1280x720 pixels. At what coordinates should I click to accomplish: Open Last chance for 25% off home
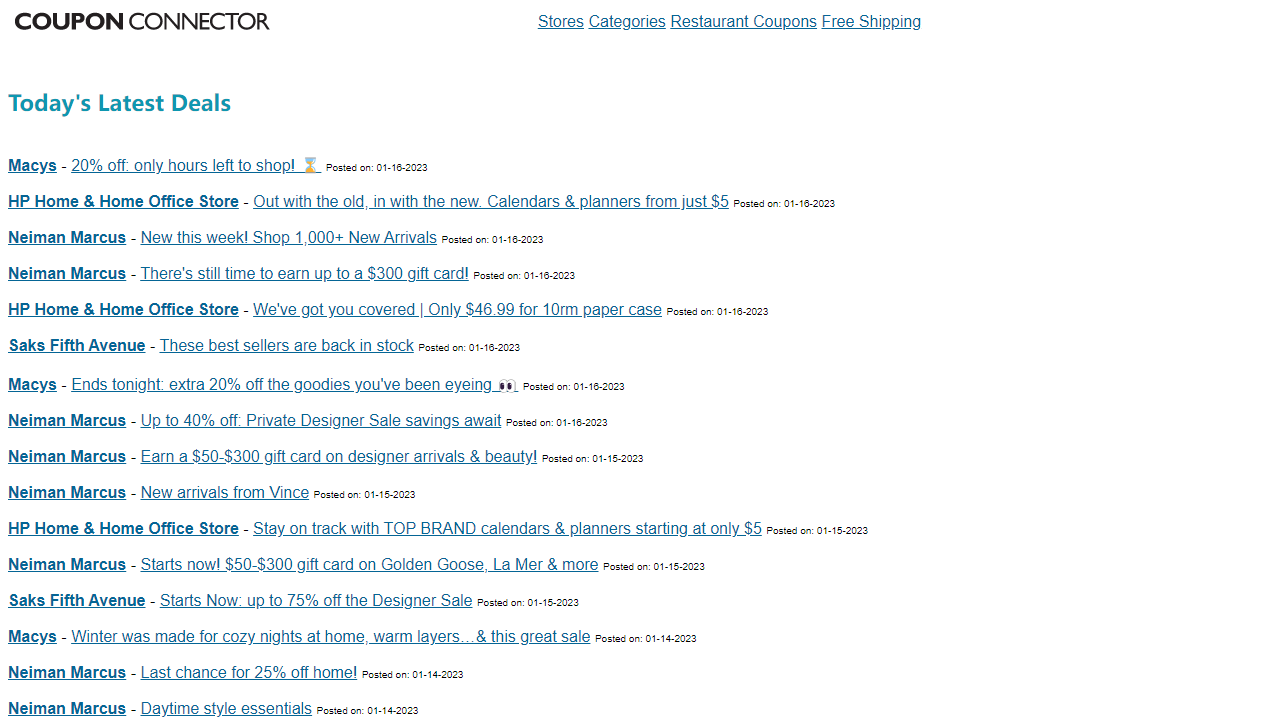(x=248, y=672)
